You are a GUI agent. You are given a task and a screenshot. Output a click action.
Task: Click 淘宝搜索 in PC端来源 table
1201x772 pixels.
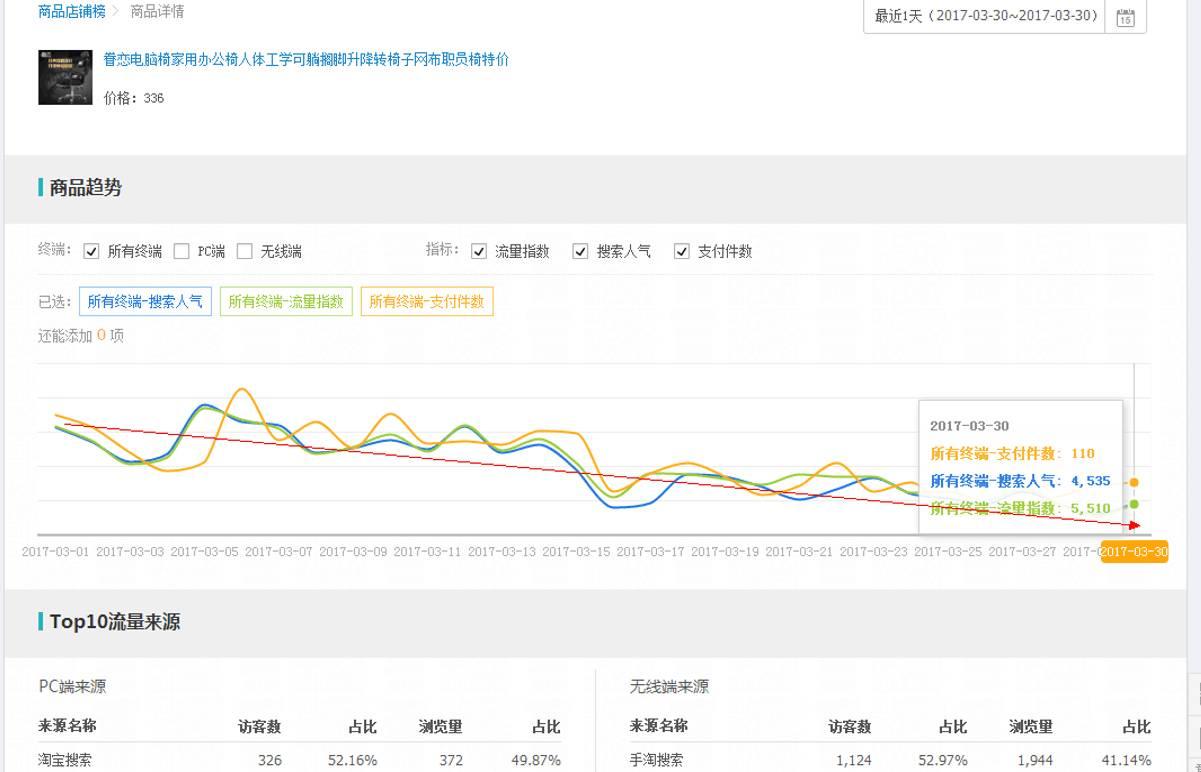pyautogui.click(x=65, y=760)
